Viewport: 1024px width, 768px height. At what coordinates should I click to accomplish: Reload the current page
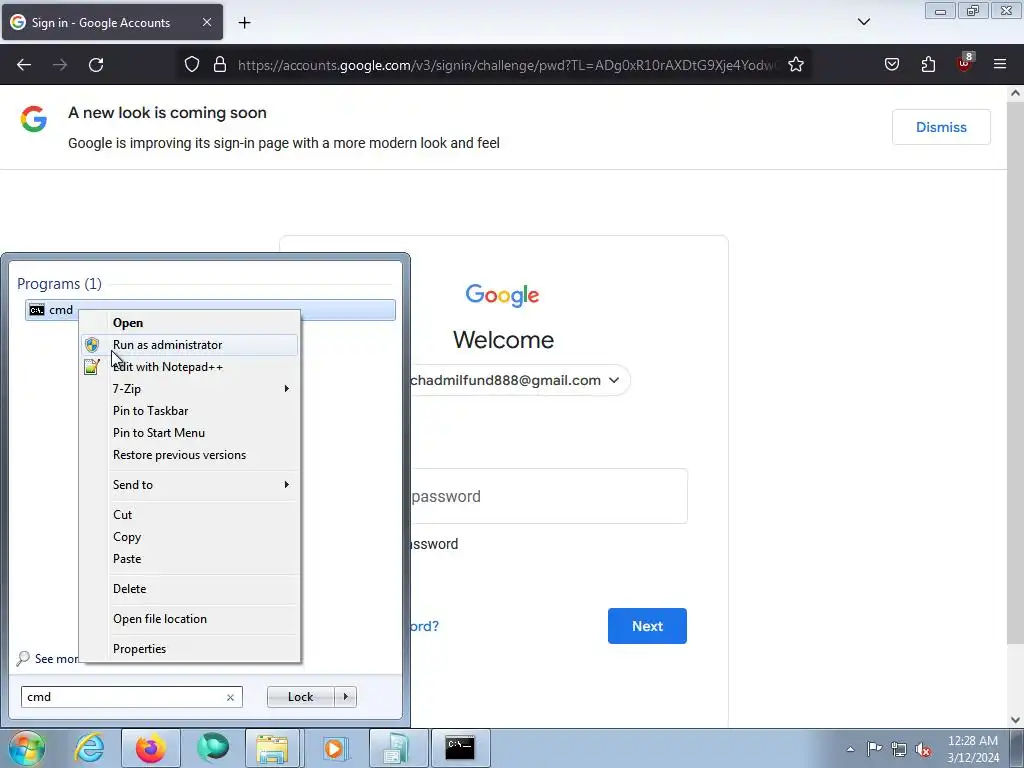[96, 65]
